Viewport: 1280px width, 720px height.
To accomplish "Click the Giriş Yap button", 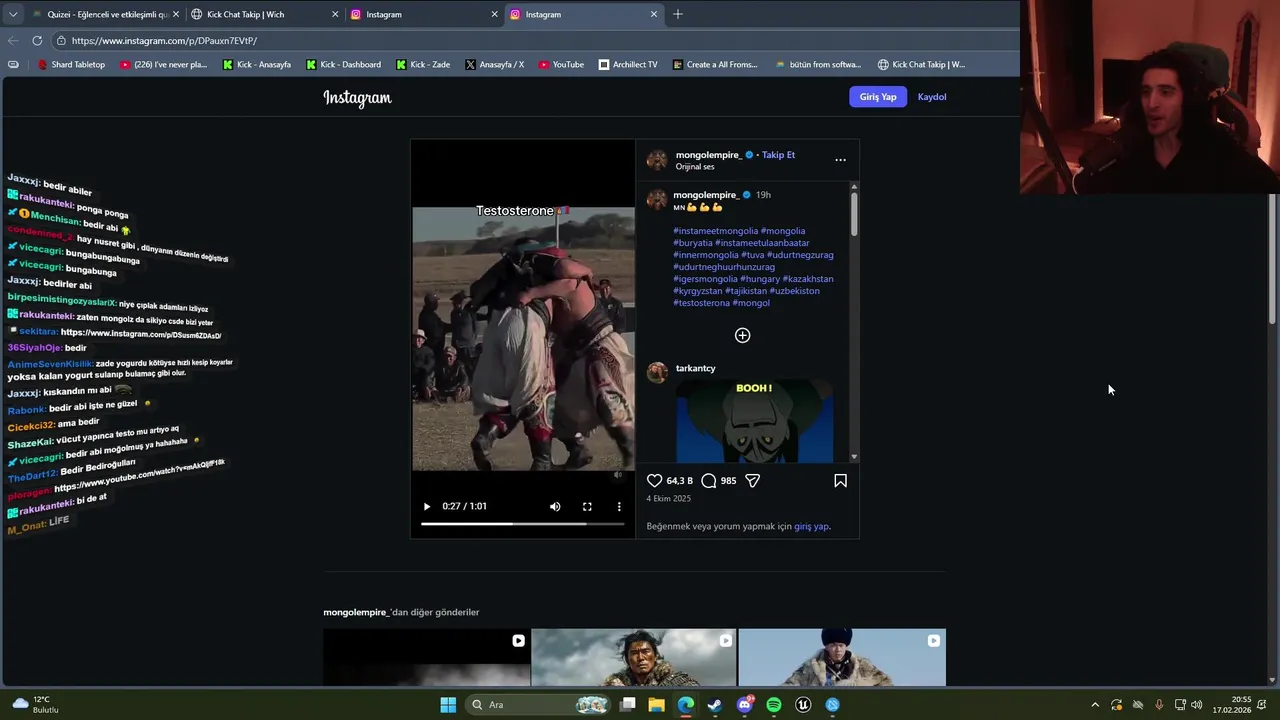I will pyautogui.click(x=878, y=97).
